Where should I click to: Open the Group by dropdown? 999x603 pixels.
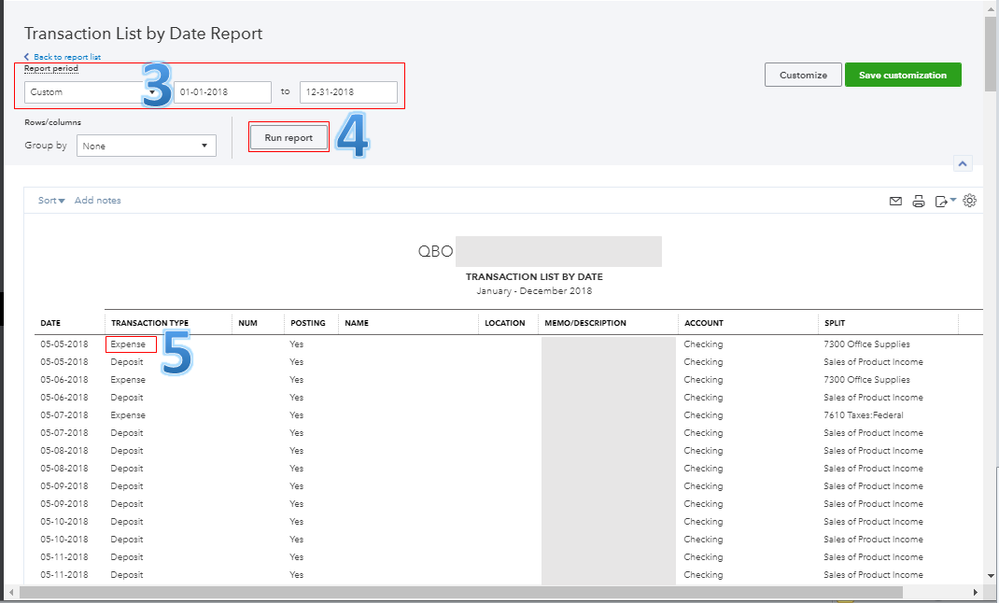[145, 146]
